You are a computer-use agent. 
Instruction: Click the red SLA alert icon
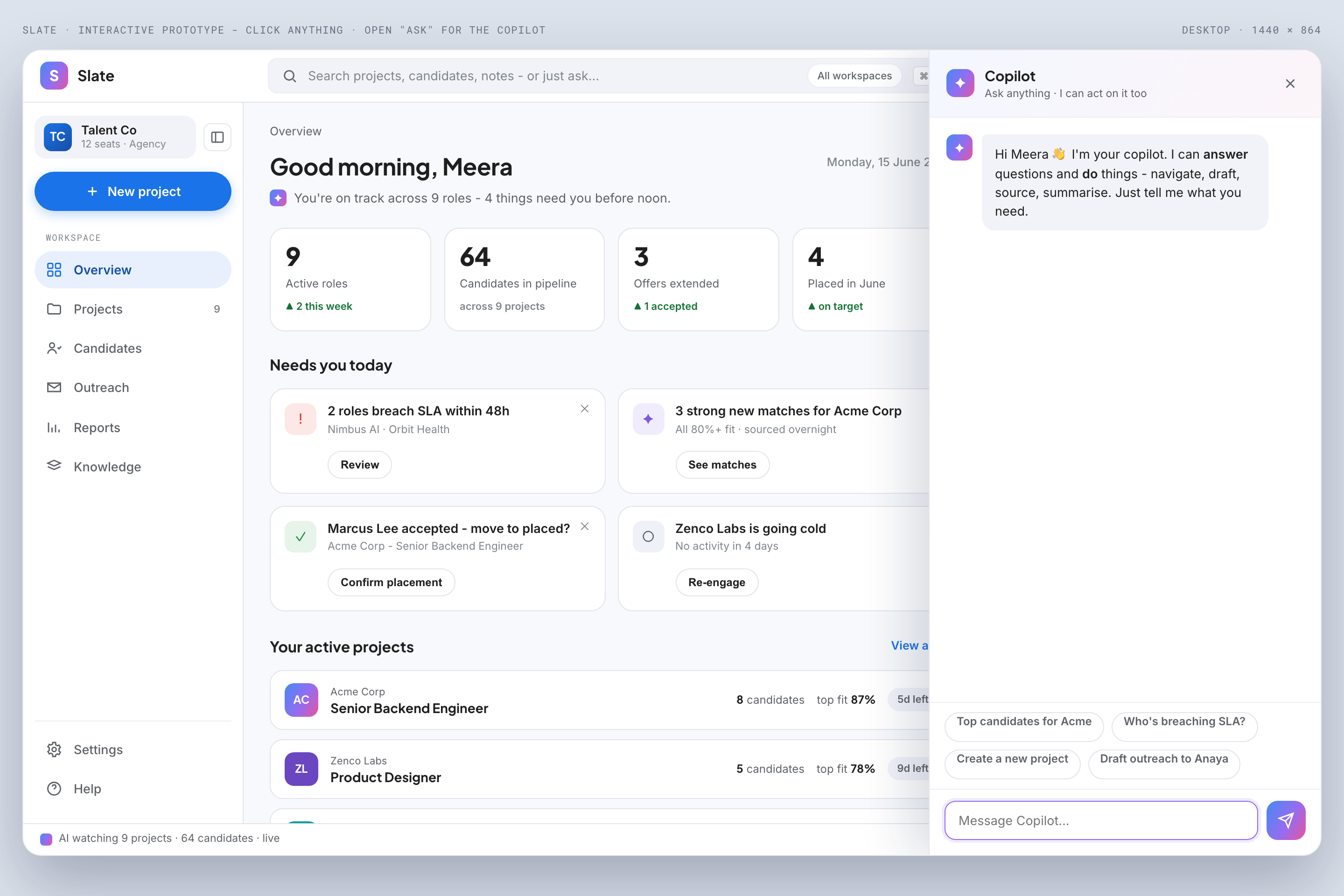pos(301,419)
